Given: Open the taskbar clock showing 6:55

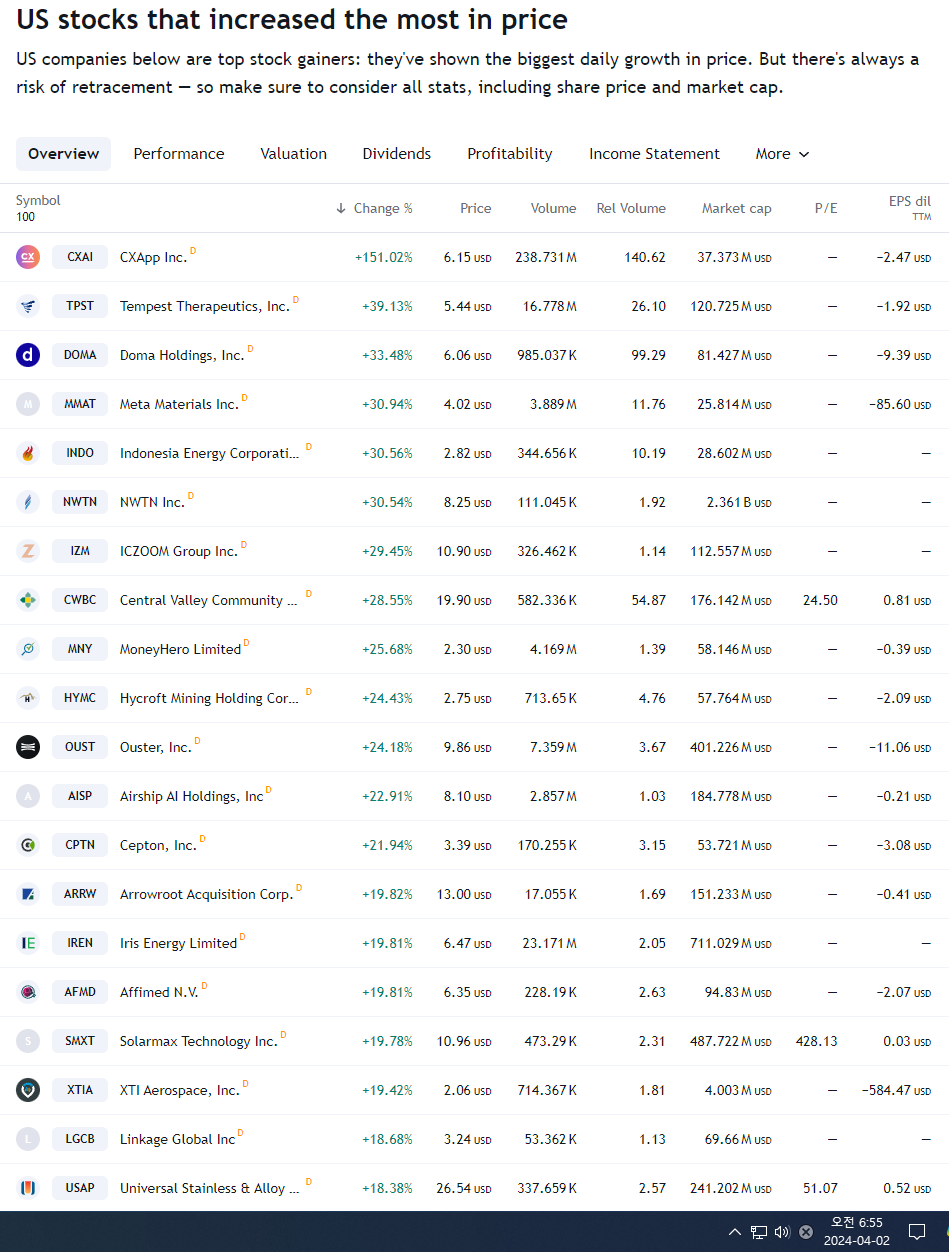Looking at the screenshot, I should (856, 1232).
